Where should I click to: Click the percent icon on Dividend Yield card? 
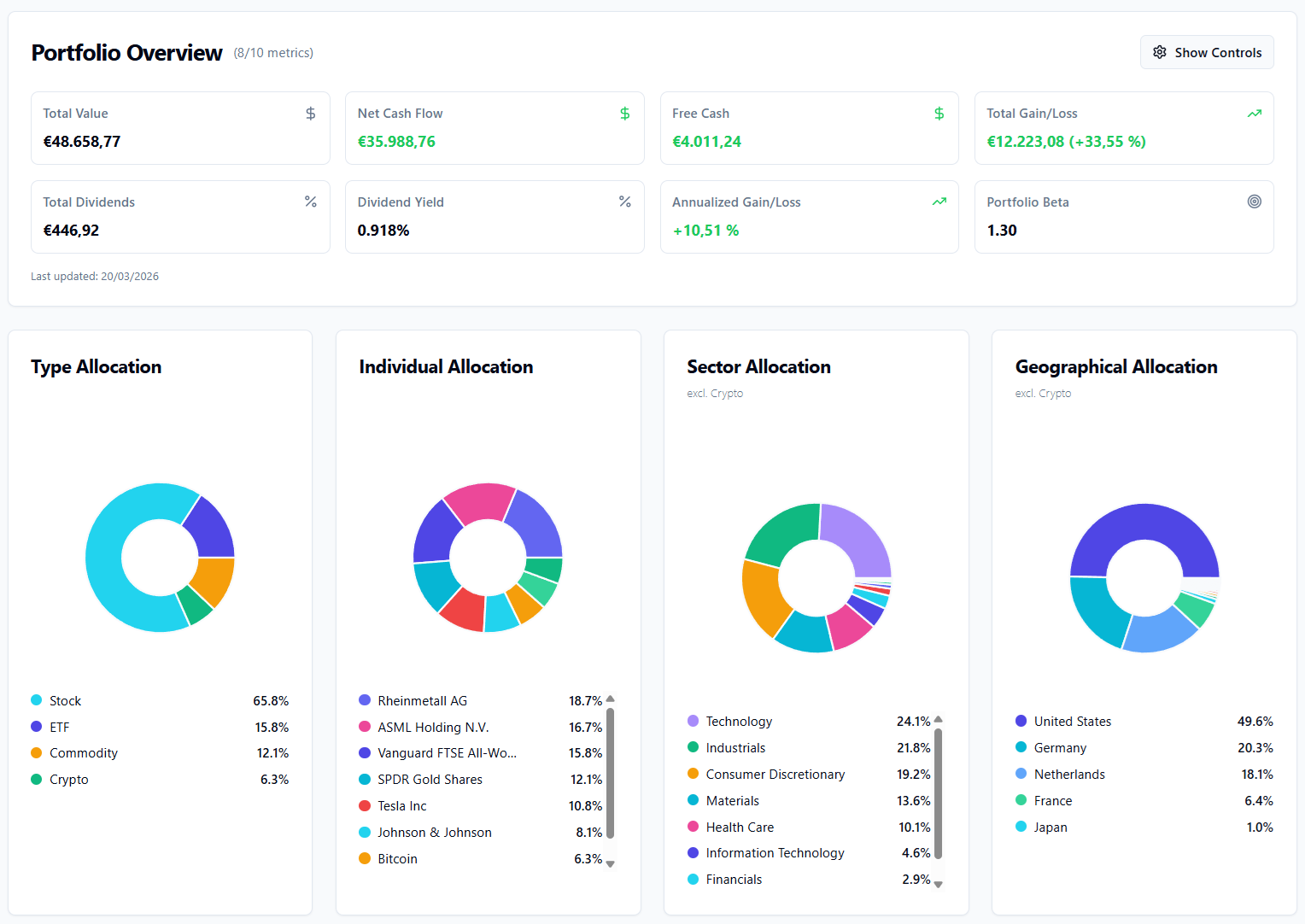[x=625, y=202]
